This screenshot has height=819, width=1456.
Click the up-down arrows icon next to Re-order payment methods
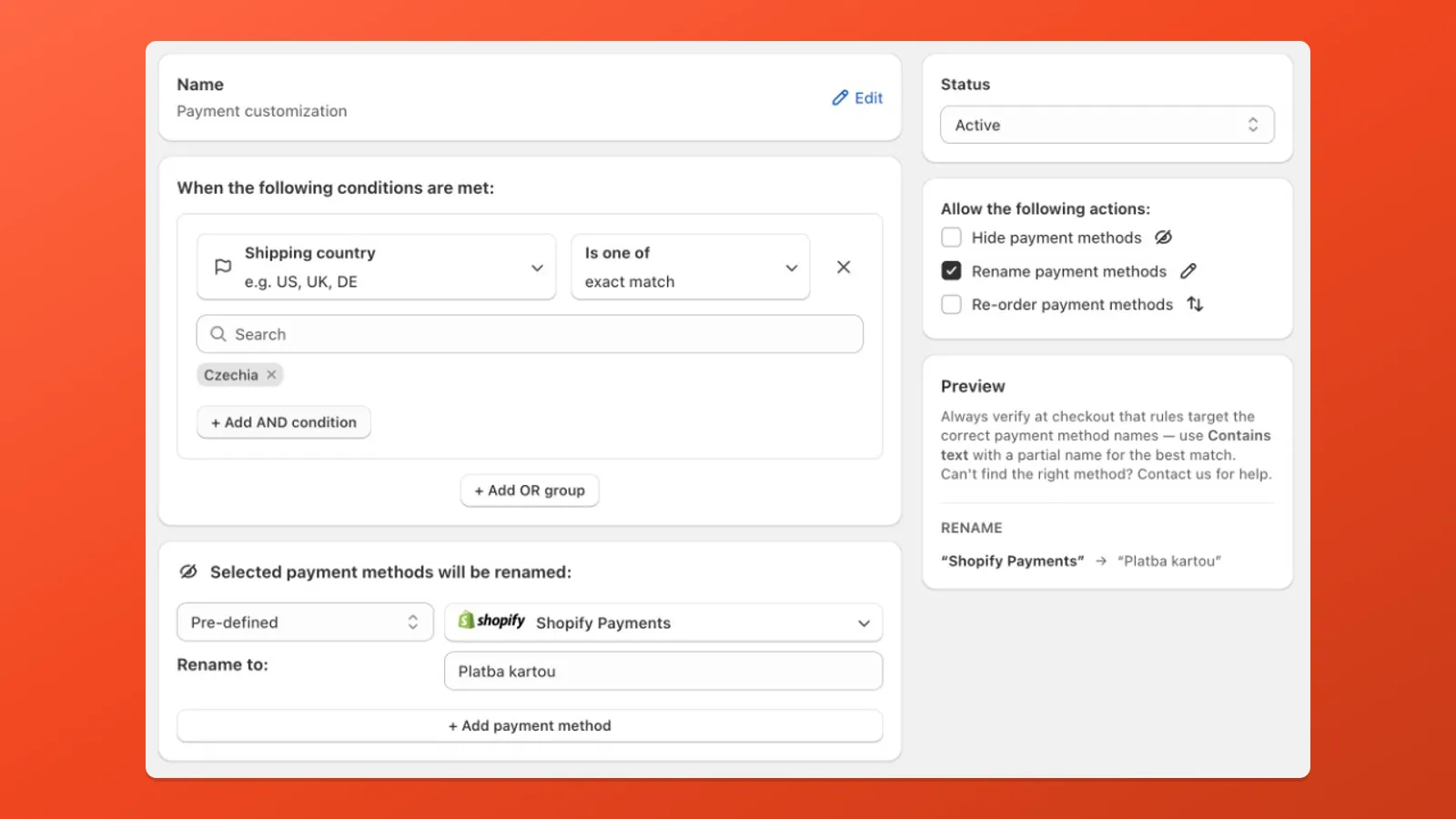tap(1195, 304)
